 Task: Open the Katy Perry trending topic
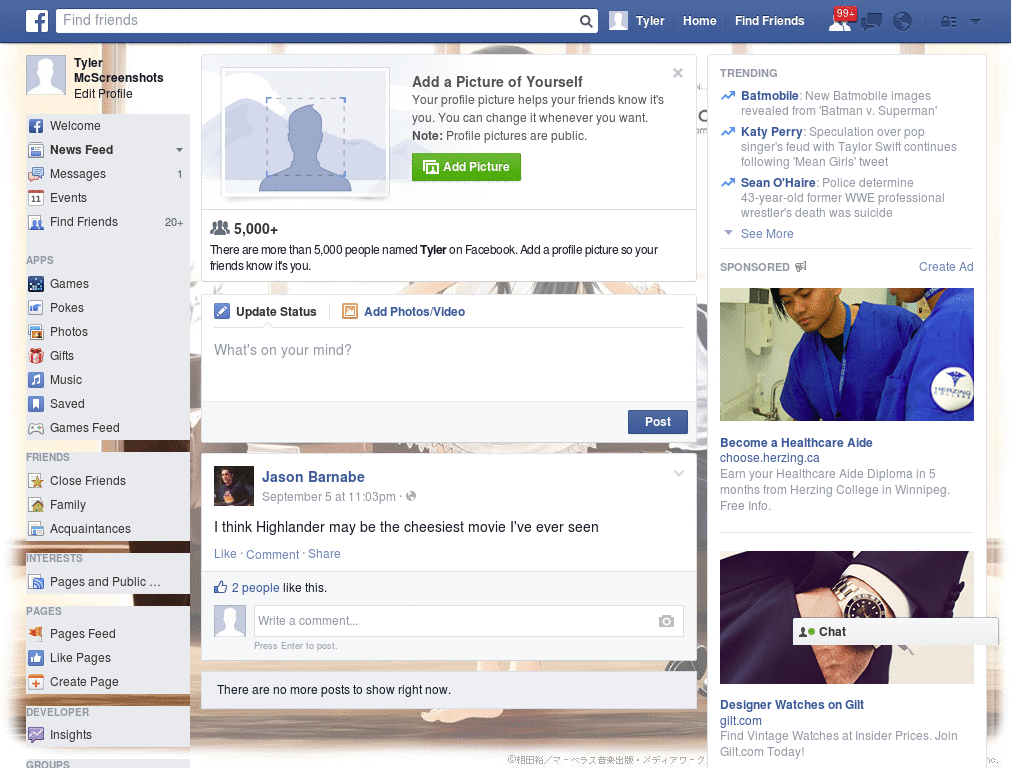(x=771, y=132)
